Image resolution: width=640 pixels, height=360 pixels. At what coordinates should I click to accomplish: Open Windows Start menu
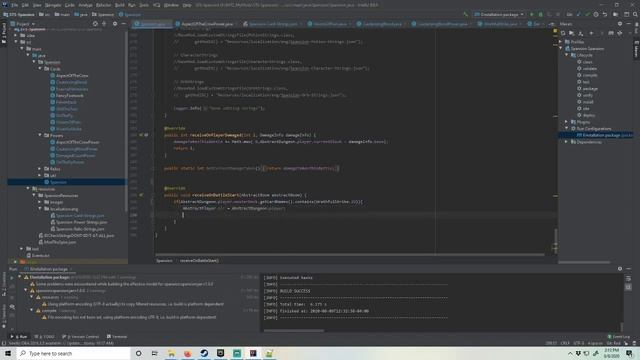coord(8,353)
